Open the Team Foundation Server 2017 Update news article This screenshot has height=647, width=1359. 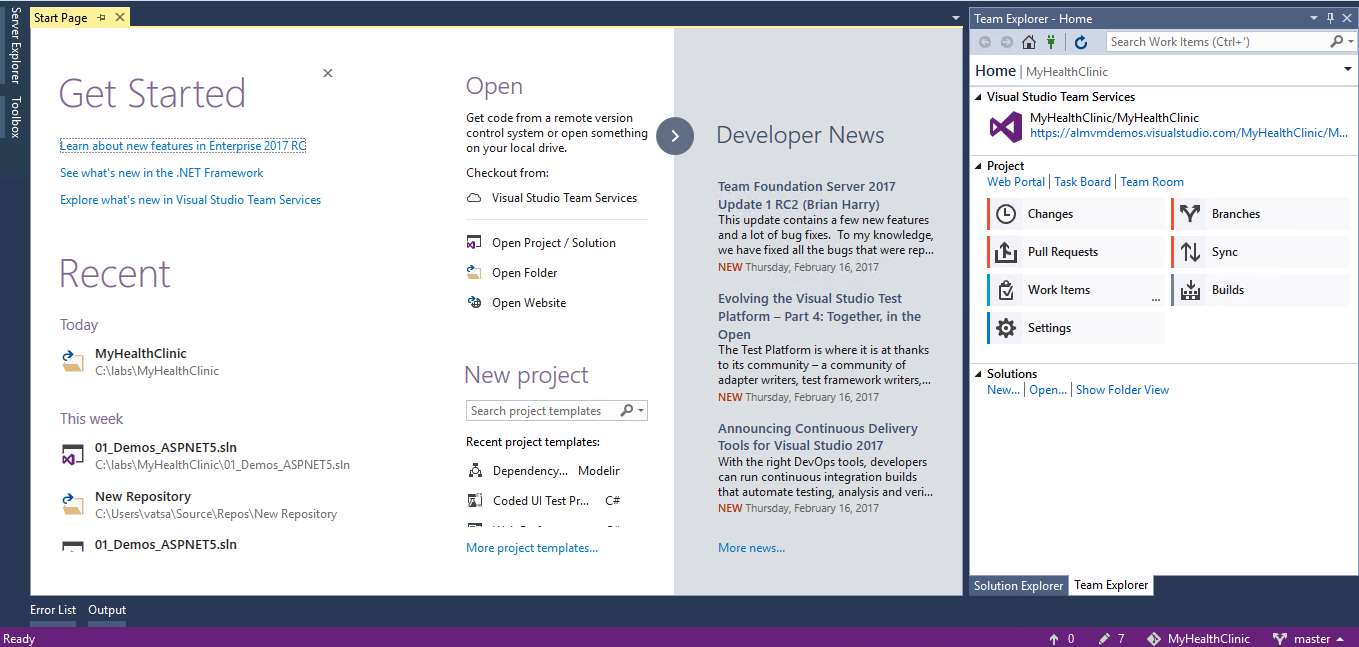pos(807,195)
